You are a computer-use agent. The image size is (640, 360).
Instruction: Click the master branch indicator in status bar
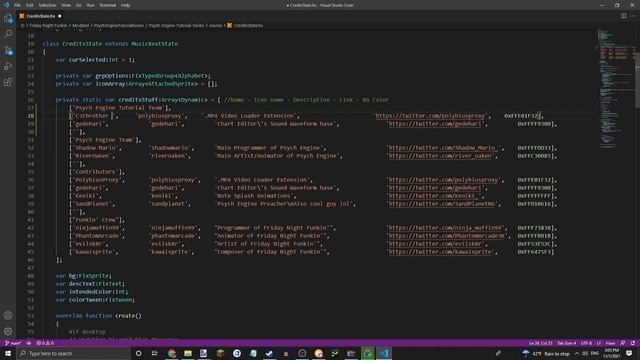coord(13,343)
